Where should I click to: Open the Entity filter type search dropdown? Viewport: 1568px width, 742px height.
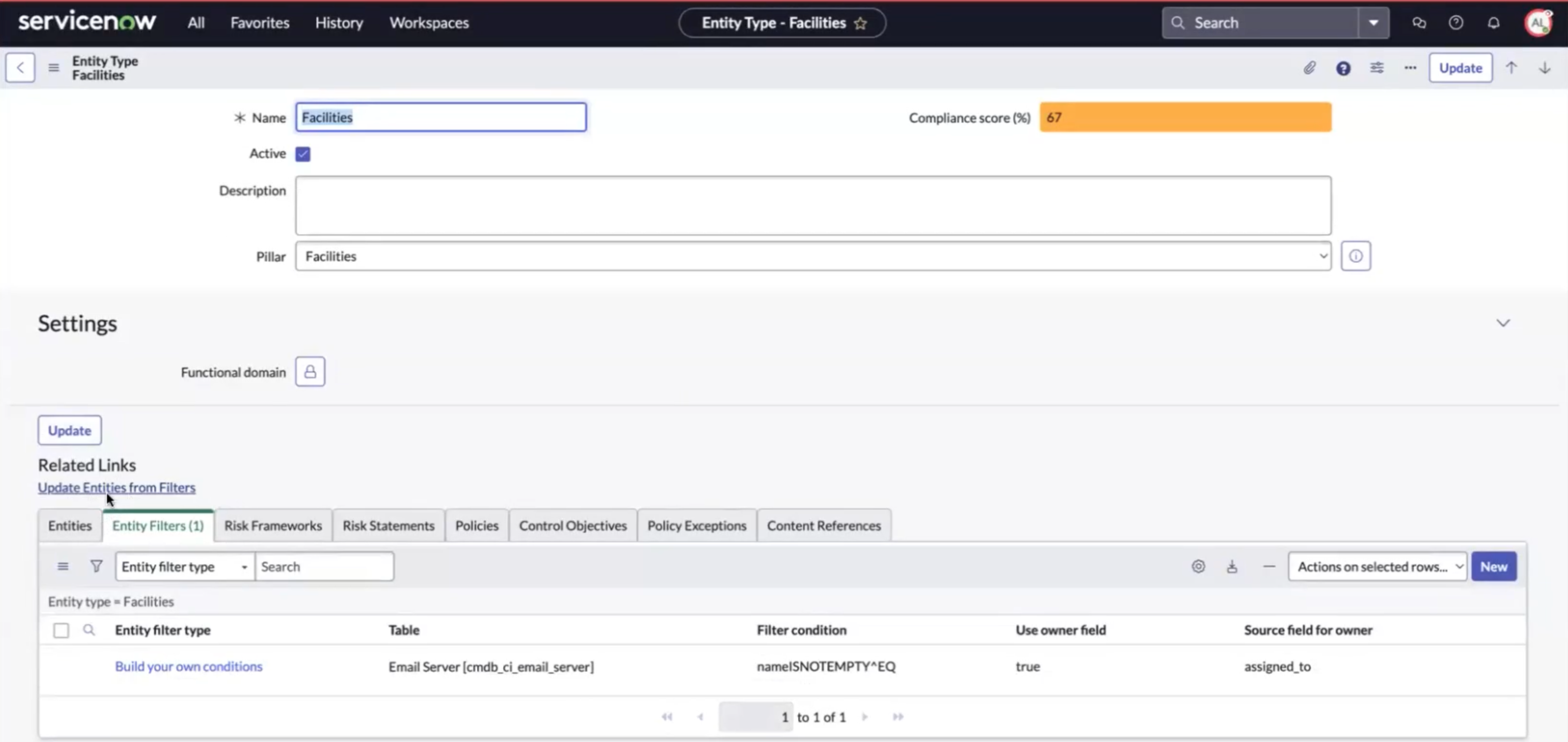185,566
